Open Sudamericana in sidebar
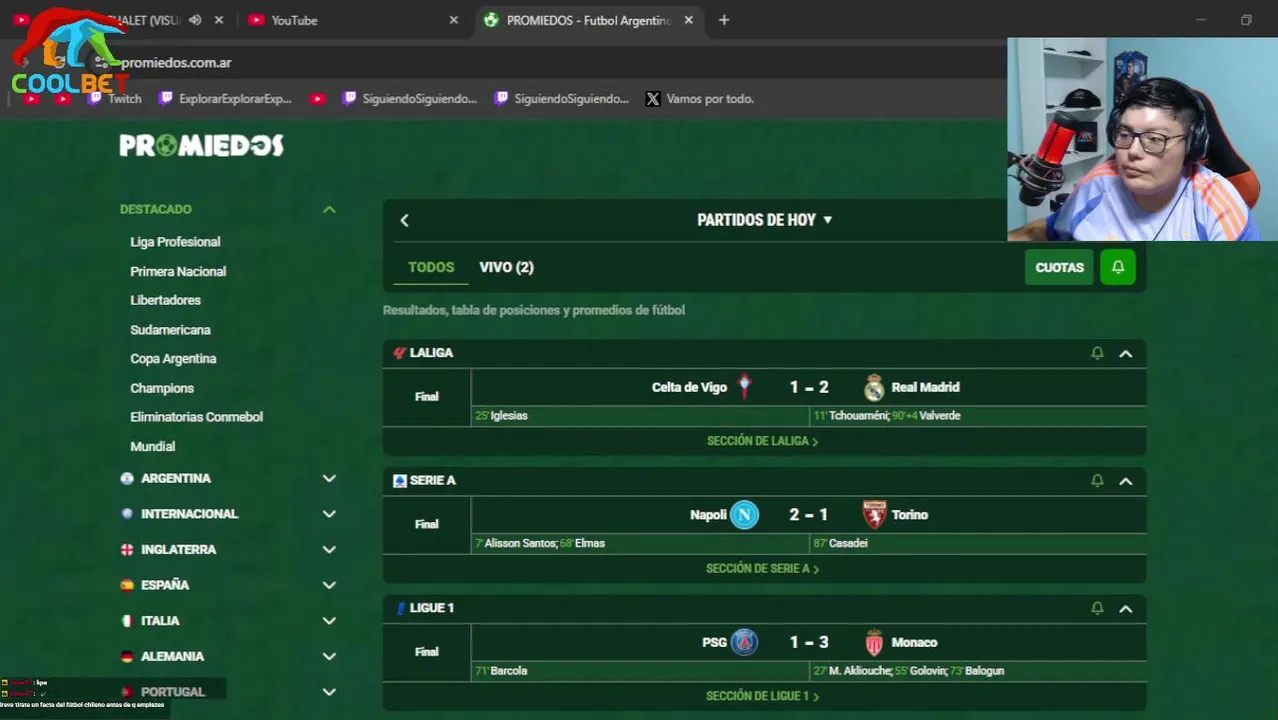The width and height of the screenshot is (1278, 720). [170, 329]
